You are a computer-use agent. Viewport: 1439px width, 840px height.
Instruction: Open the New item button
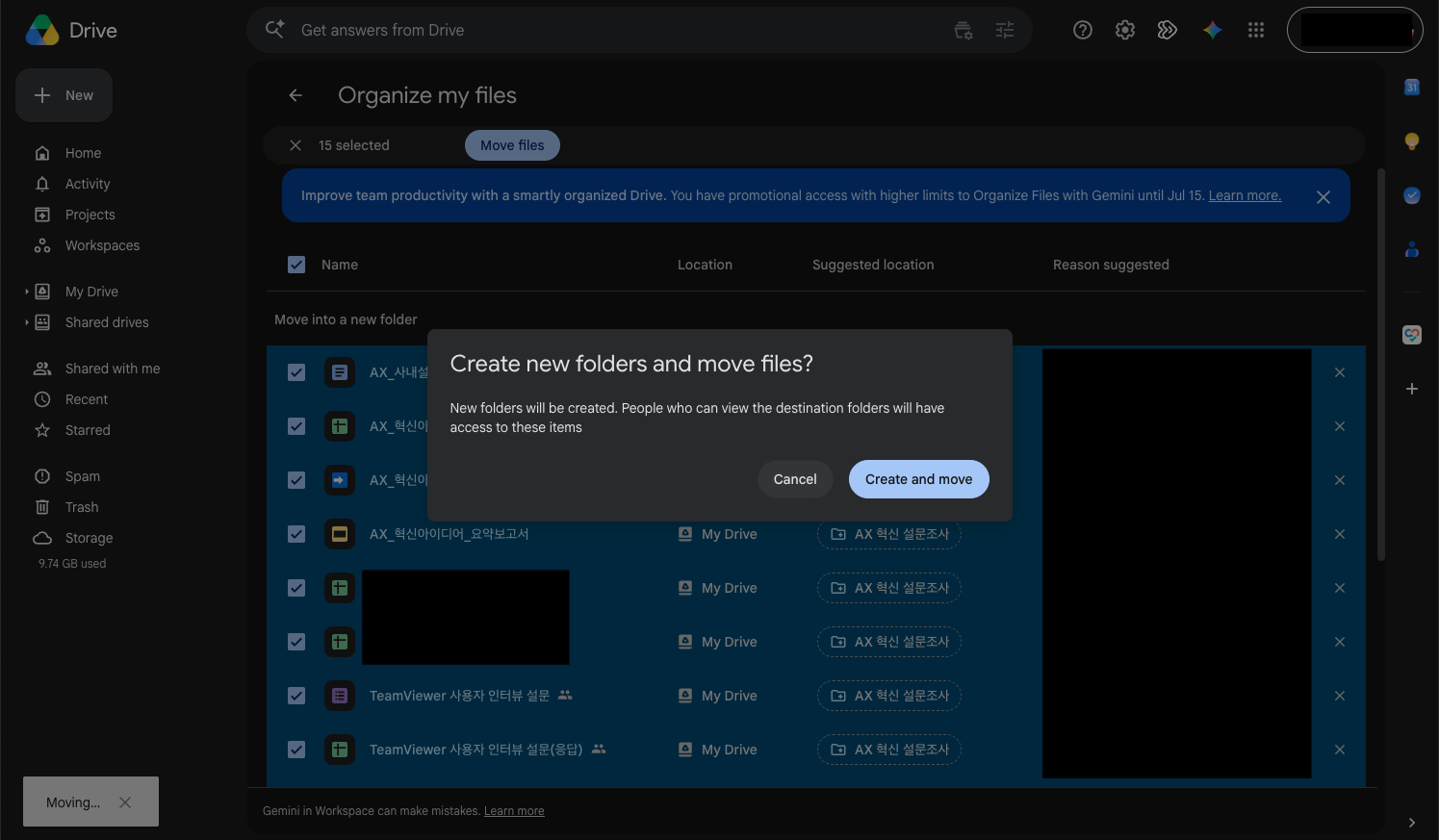pyautogui.click(x=64, y=95)
